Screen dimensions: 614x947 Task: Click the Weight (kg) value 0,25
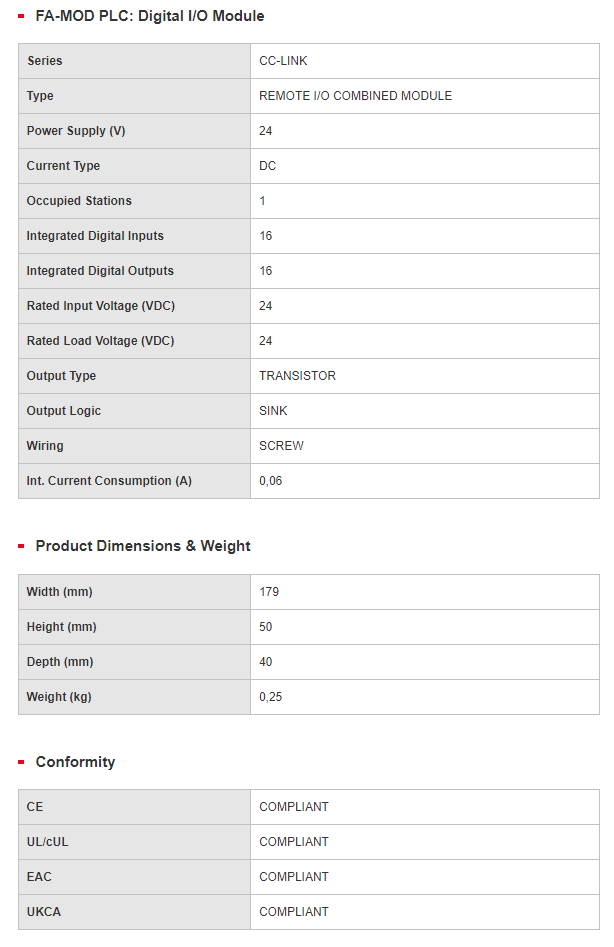point(270,698)
